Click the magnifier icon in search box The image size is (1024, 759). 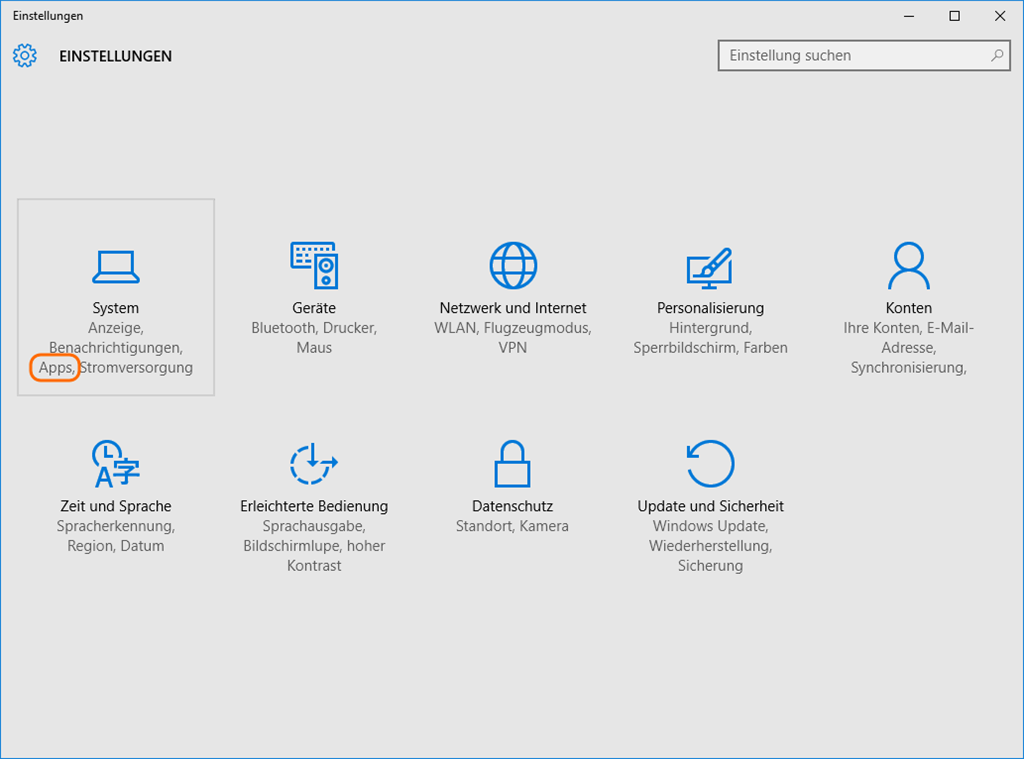click(x=997, y=56)
